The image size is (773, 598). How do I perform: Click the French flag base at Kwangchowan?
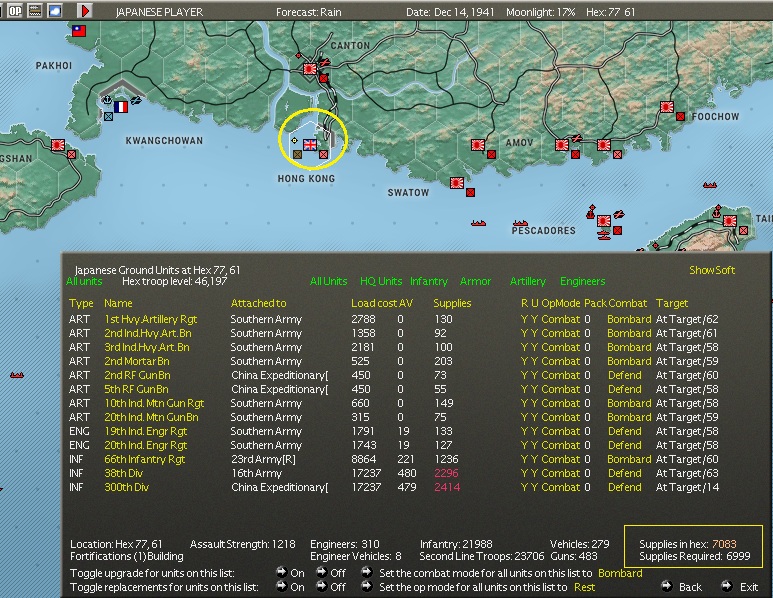point(121,106)
